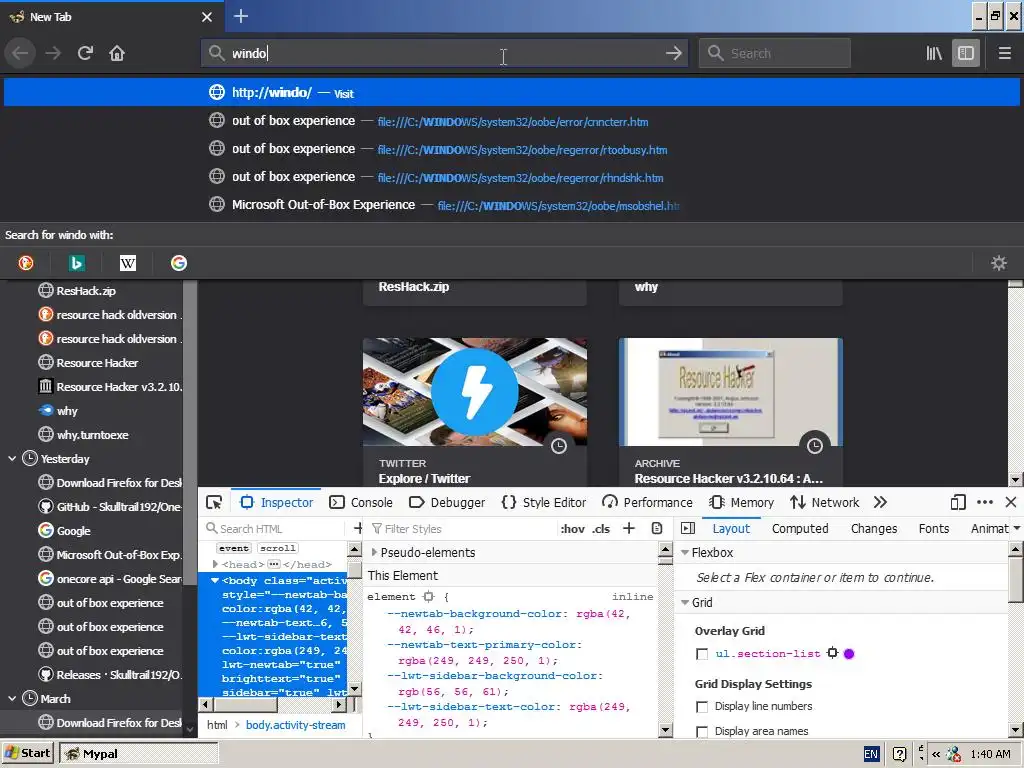Open the Network tab
Screen dimensions: 1024x768
pyautogui.click(x=824, y=502)
